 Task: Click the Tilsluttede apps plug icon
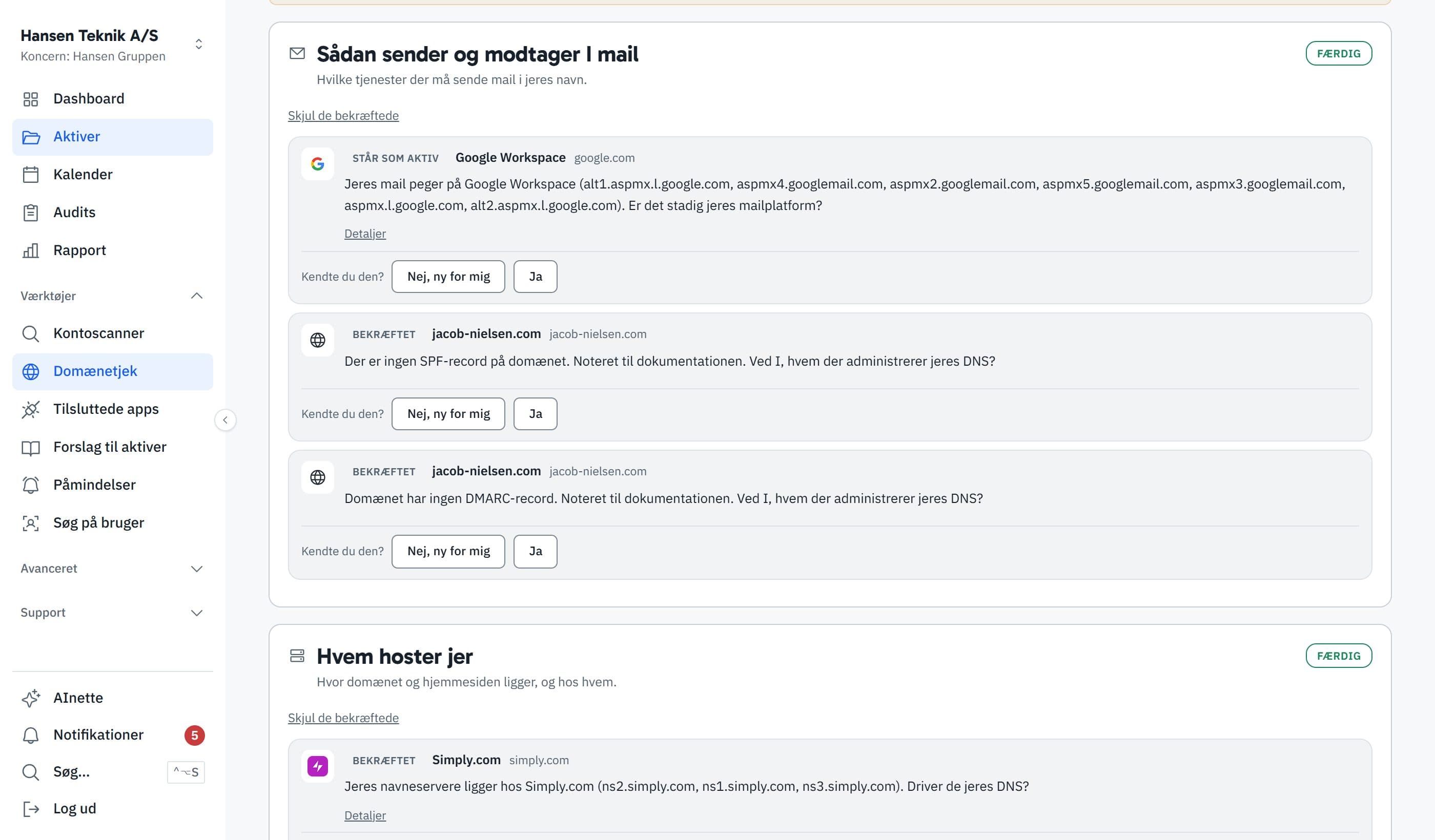coord(30,409)
